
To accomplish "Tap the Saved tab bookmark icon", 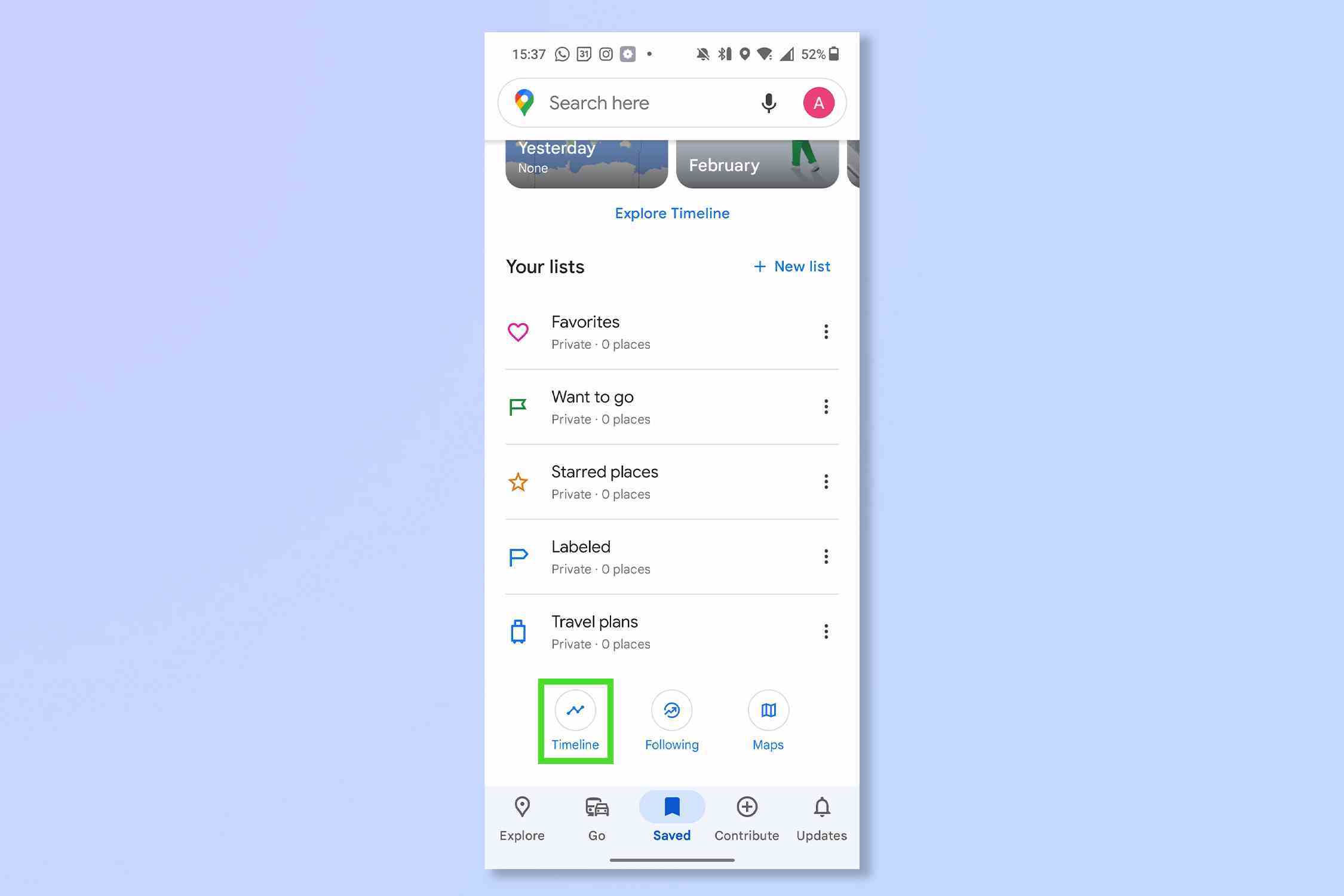I will 671,808.
